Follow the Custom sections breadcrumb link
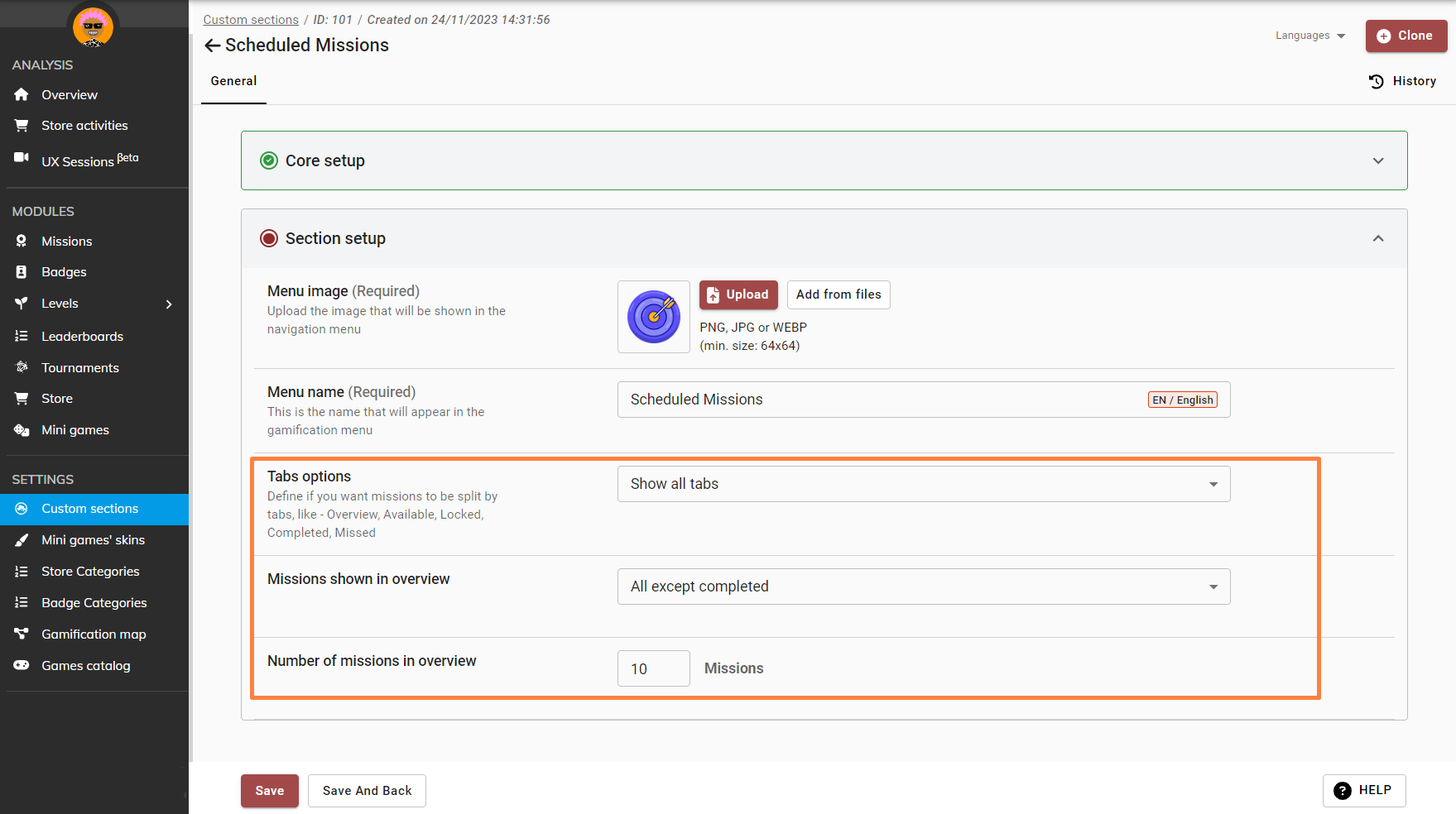Screen dimensions: 1456x814 coord(251,20)
